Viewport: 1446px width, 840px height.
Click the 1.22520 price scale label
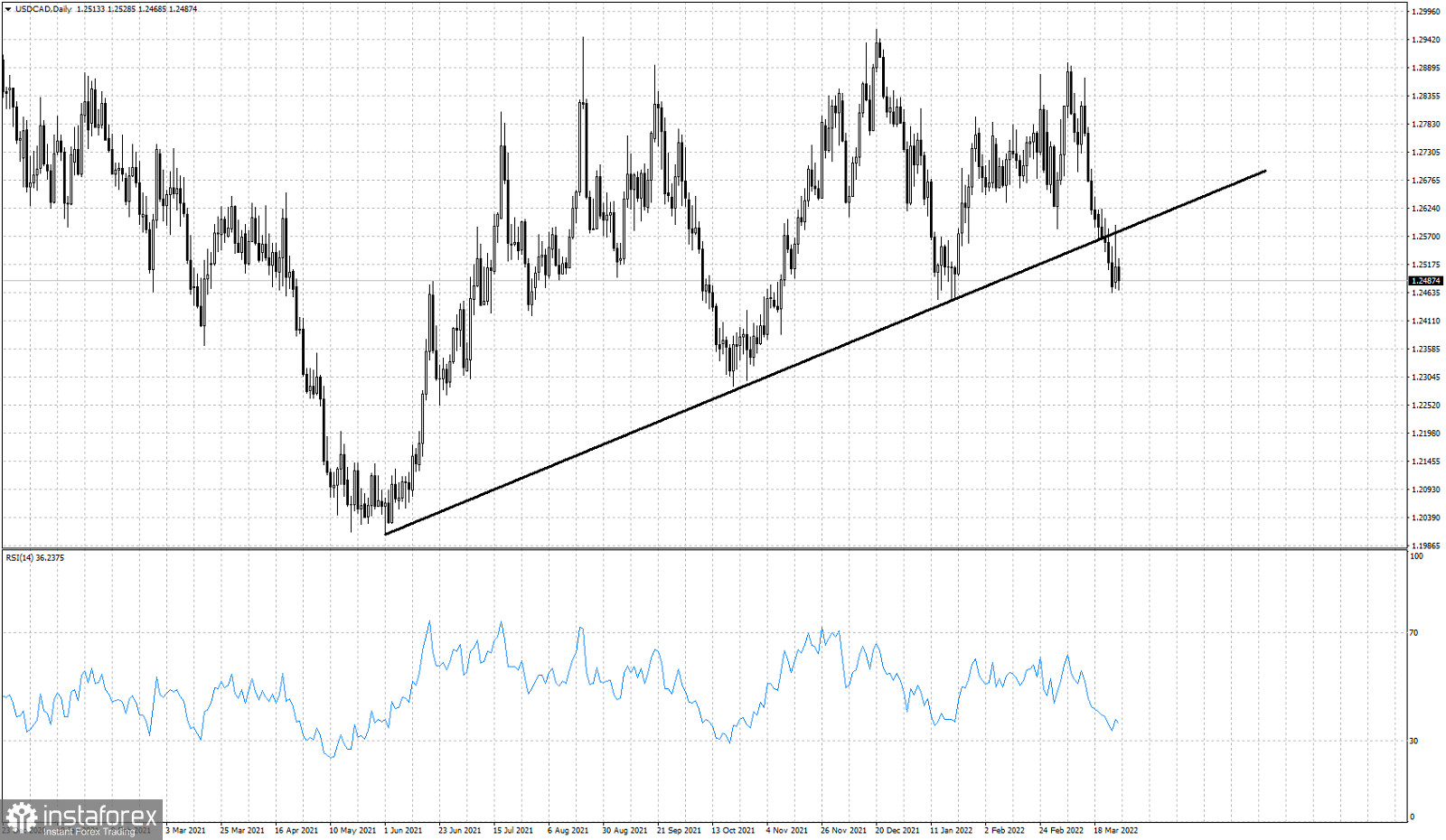point(1426,405)
